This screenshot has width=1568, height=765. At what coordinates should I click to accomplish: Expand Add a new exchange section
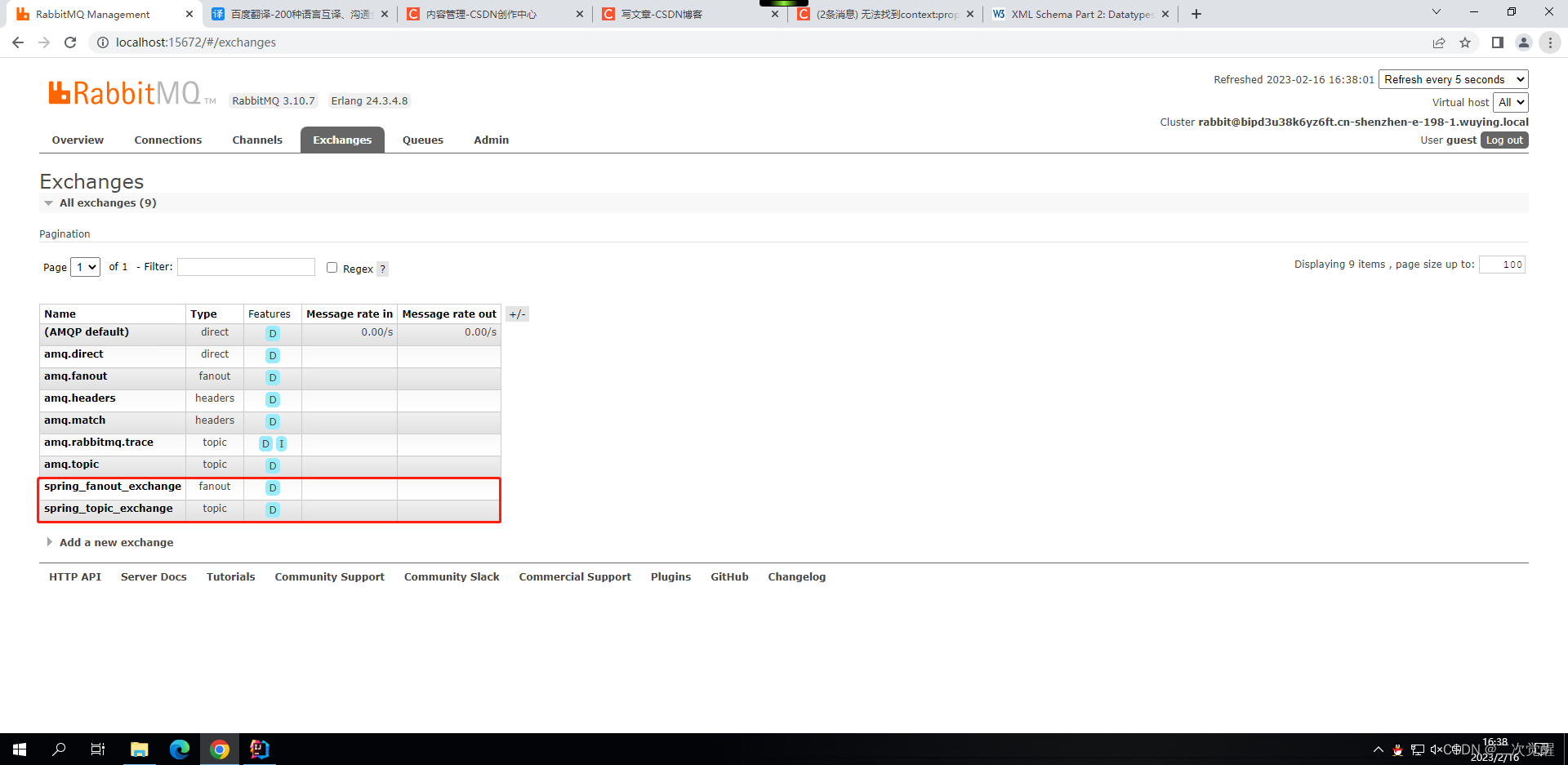[109, 542]
